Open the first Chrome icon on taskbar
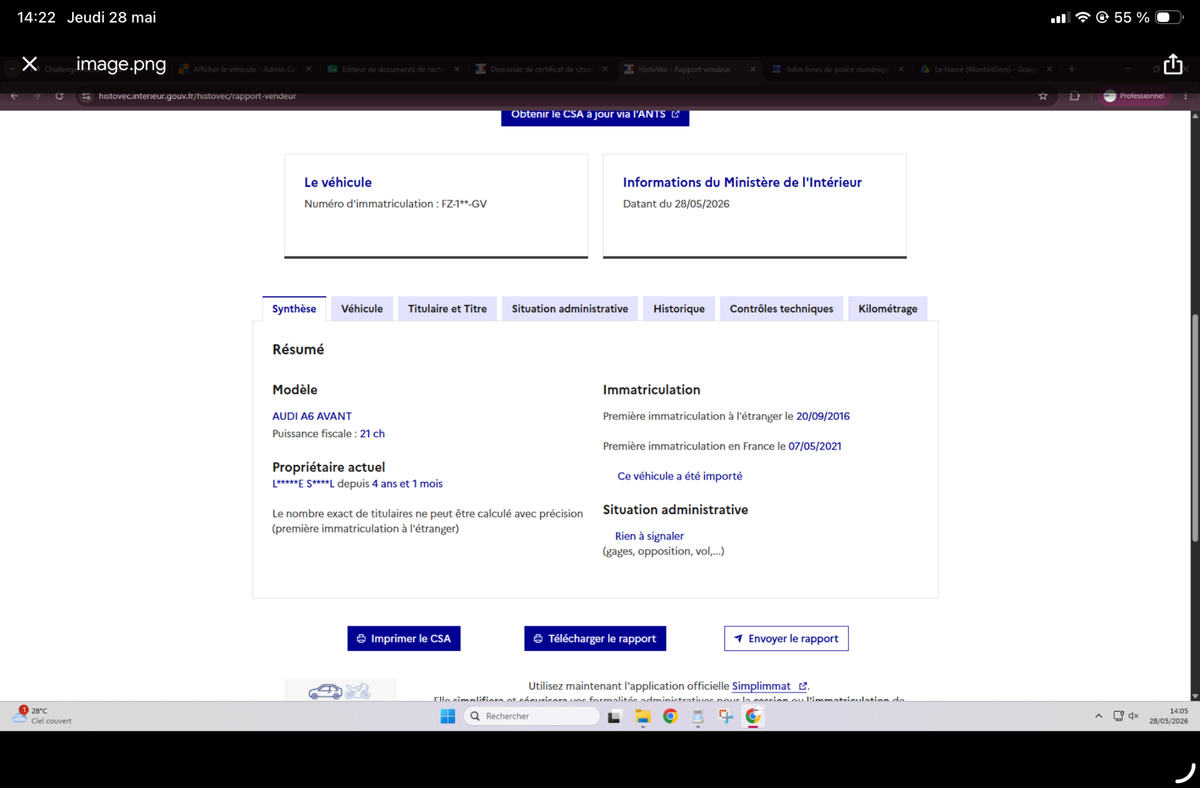Viewport: 1200px width, 788px height. pos(670,716)
